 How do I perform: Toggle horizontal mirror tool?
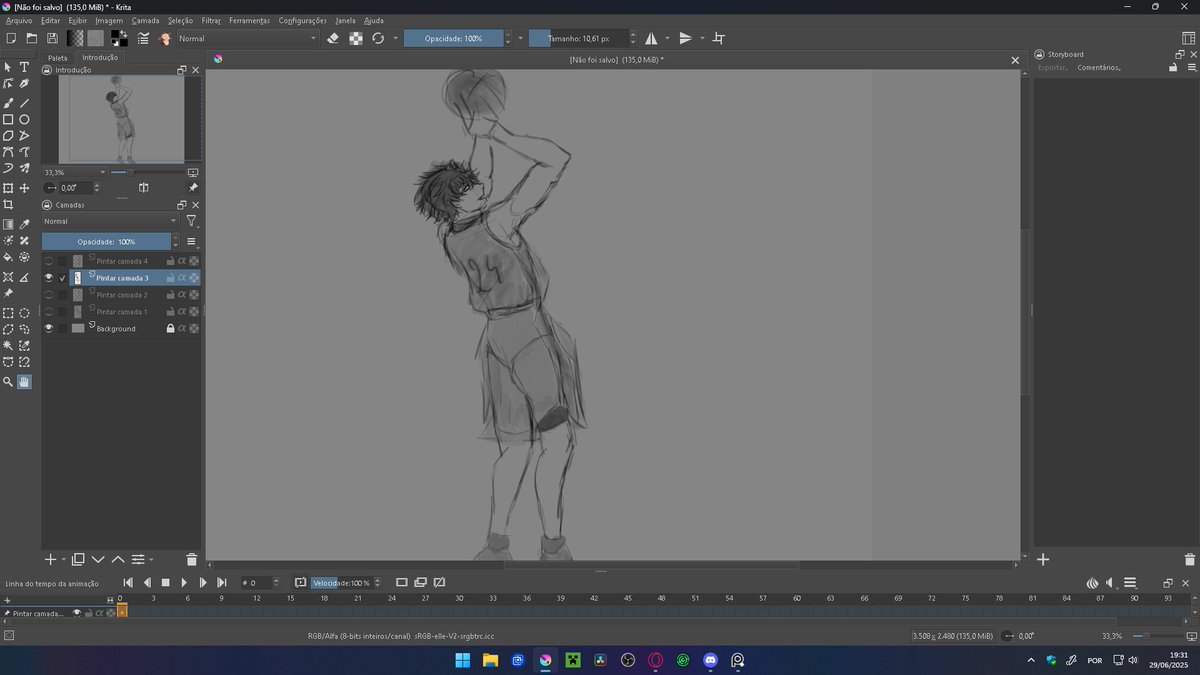[x=651, y=38]
